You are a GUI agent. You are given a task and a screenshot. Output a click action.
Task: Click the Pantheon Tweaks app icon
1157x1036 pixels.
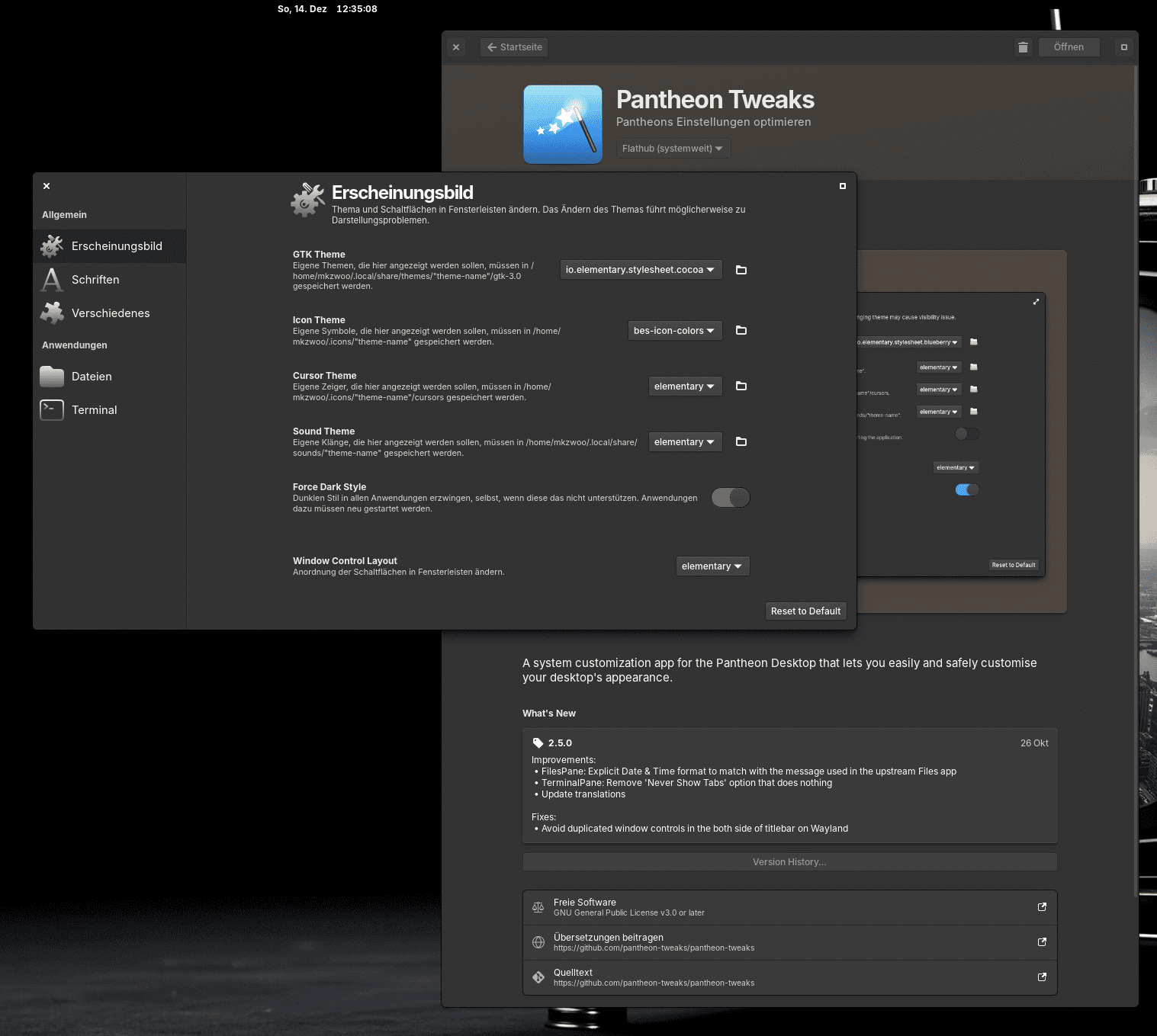(x=563, y=124)
